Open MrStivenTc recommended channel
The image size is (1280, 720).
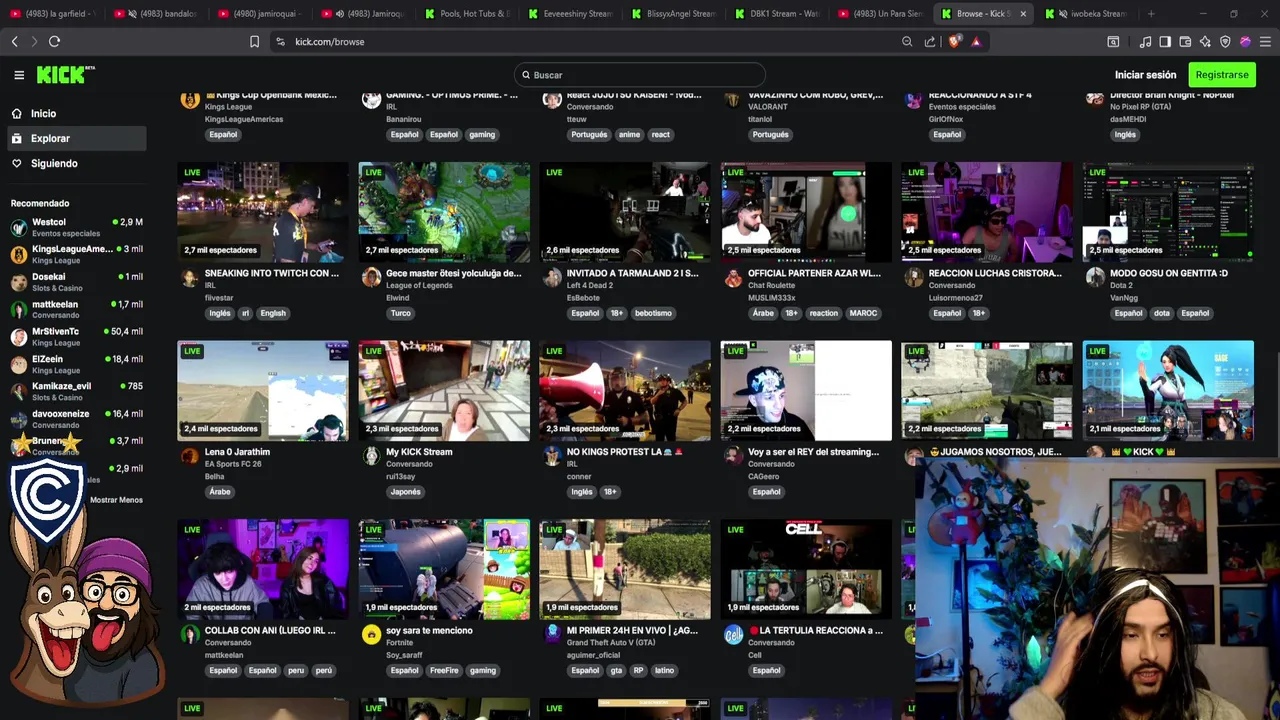coord(76,337)
